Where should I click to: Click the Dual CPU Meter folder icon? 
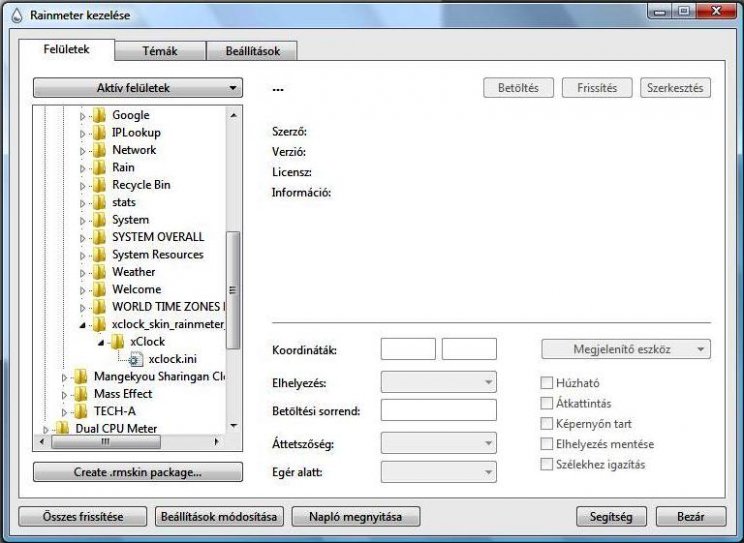pos(62,428)
